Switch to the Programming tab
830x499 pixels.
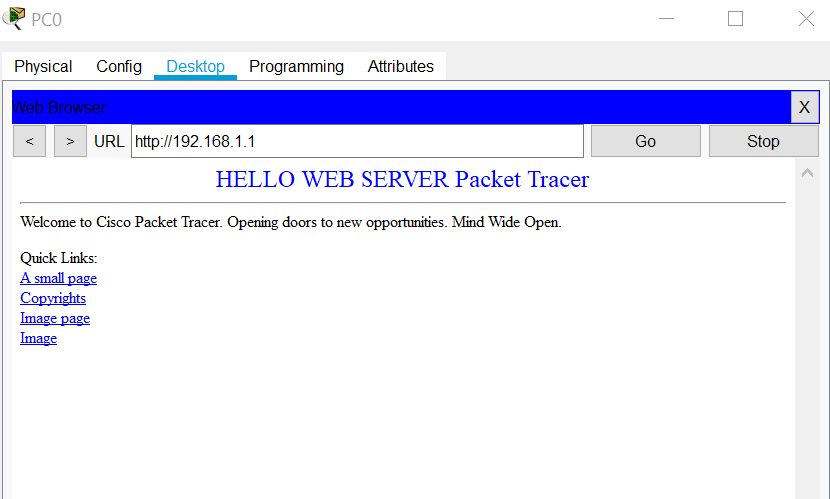(x=296, y=66)
